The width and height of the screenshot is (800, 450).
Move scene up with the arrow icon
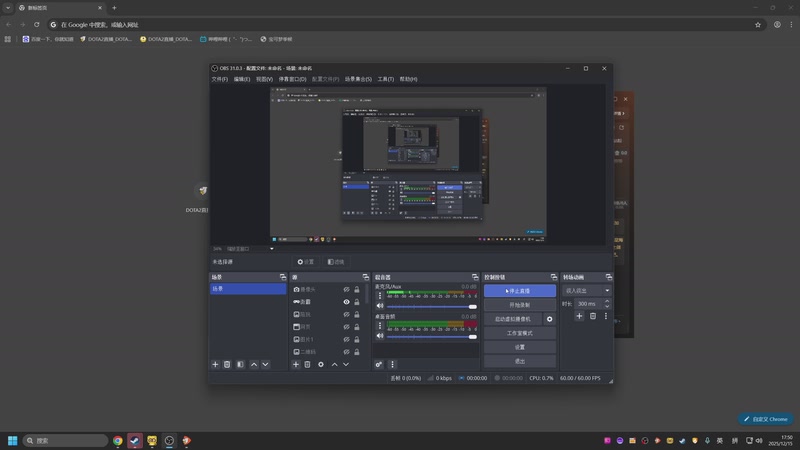point(254,364)
